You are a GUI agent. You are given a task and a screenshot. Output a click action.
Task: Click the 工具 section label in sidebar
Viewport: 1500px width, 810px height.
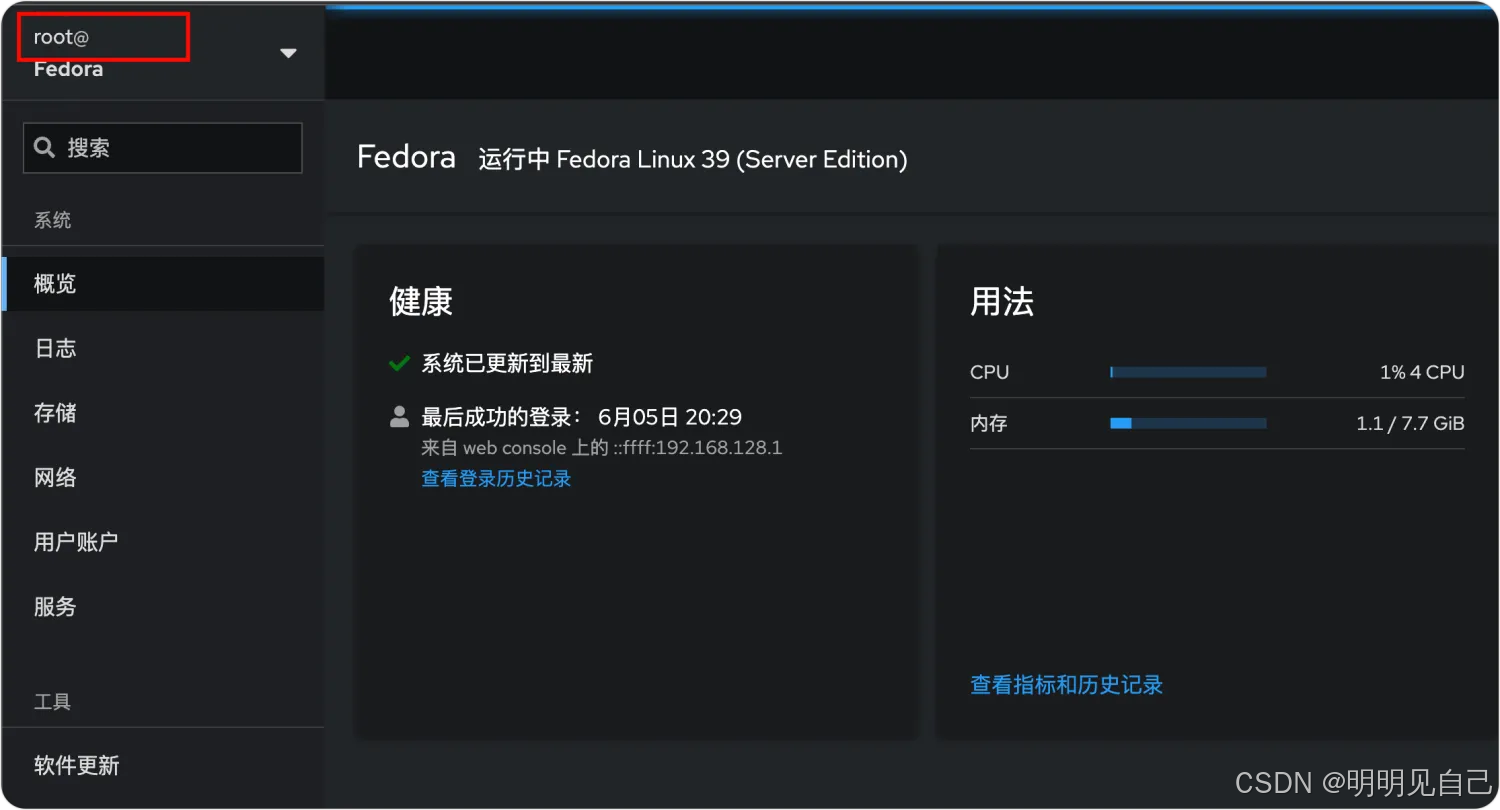click(53, 702)
